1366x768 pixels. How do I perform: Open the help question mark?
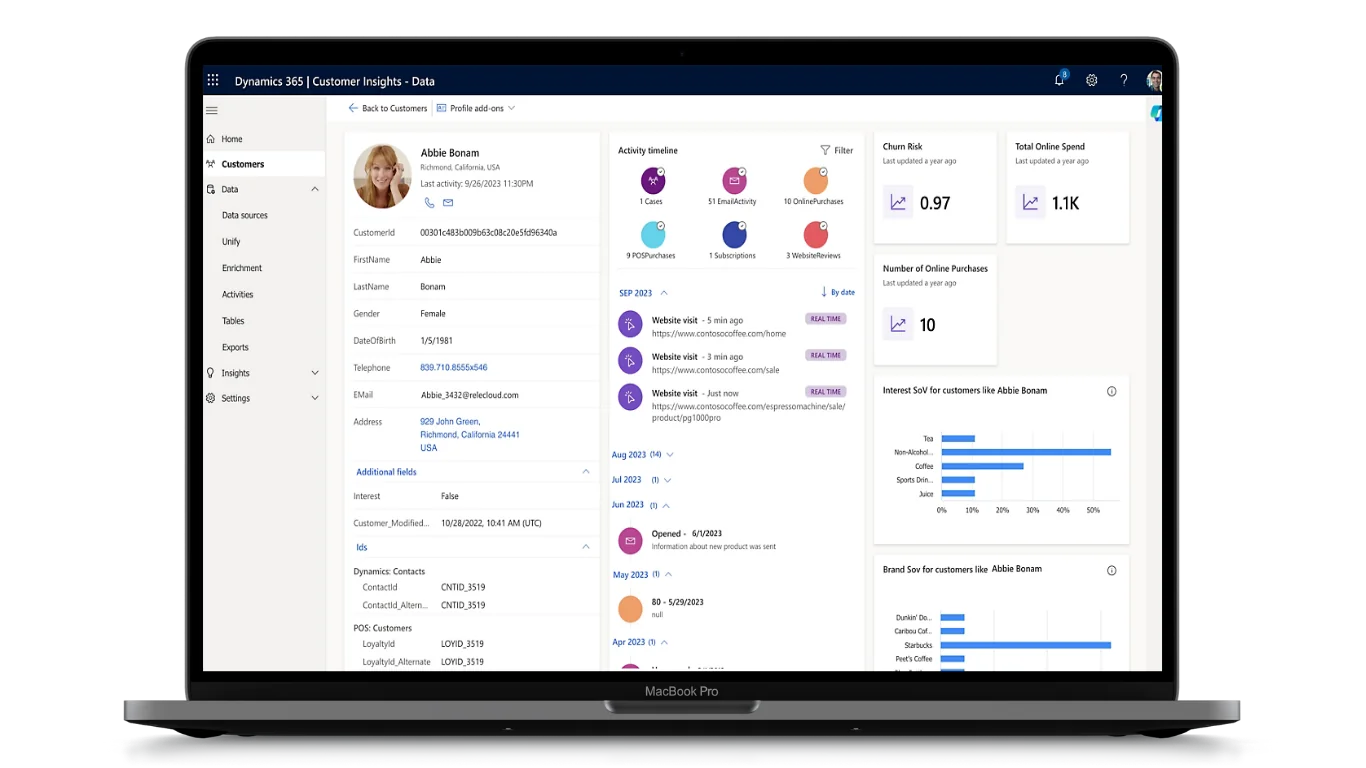(x=1124, y=81)
